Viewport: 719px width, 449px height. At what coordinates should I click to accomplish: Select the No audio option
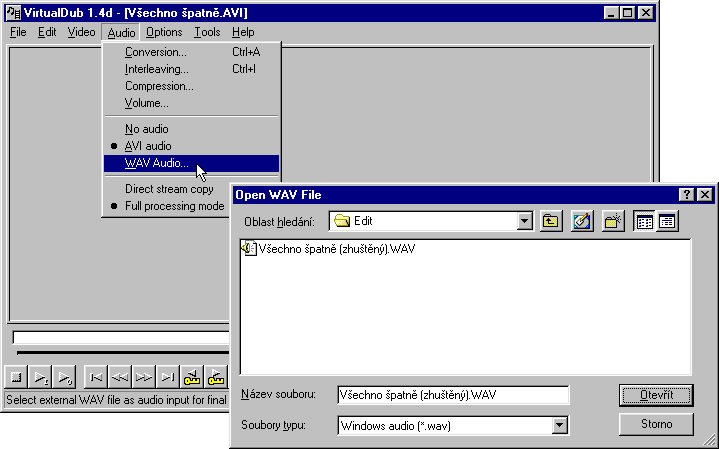click(x=191, y=129)
